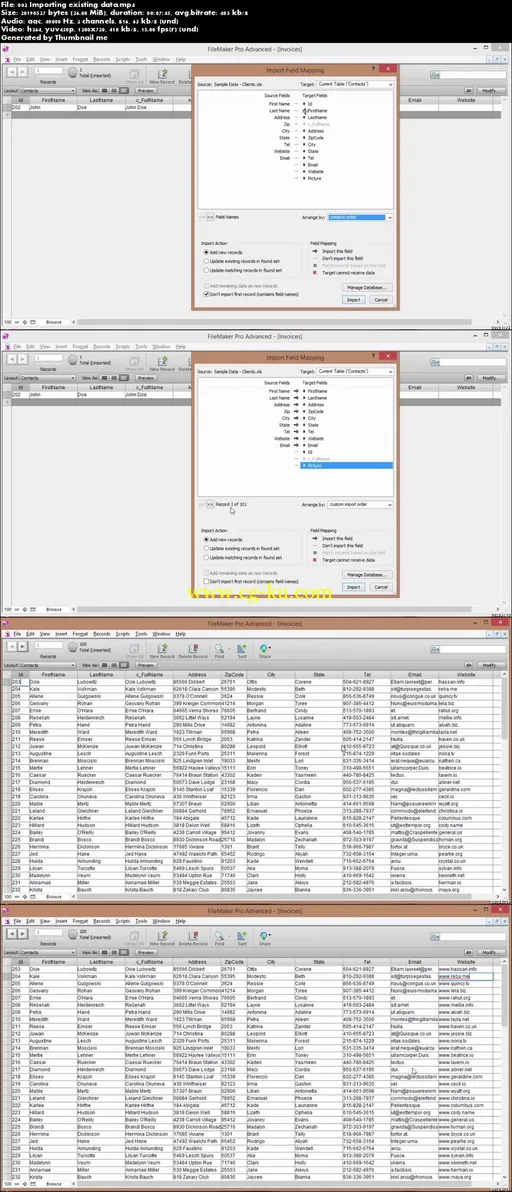The height and width of the screenshot is (1192, 512).
Task: Click quick find magnifier in third frame
Action: click(x=434, y=647)
